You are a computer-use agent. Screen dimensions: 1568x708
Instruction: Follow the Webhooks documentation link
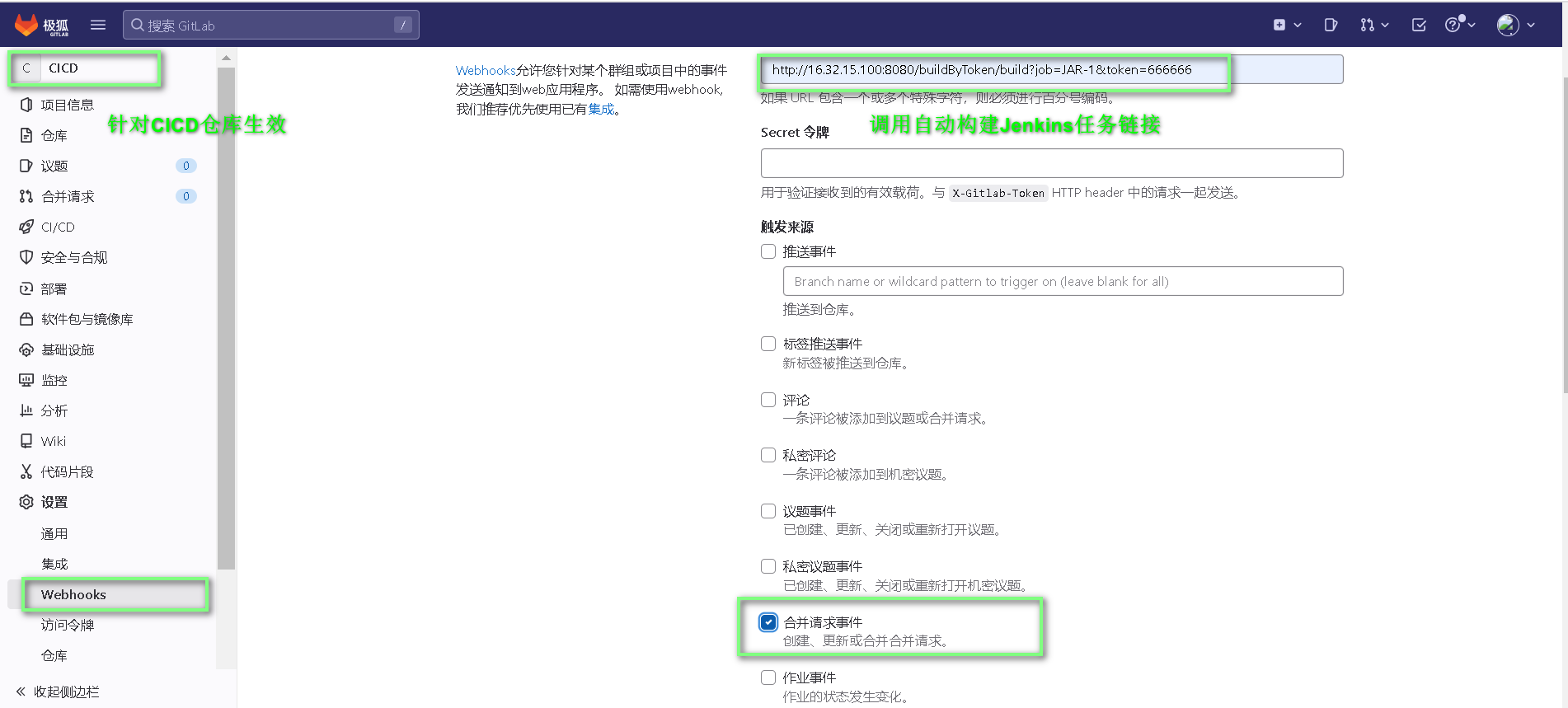[486, 71]
